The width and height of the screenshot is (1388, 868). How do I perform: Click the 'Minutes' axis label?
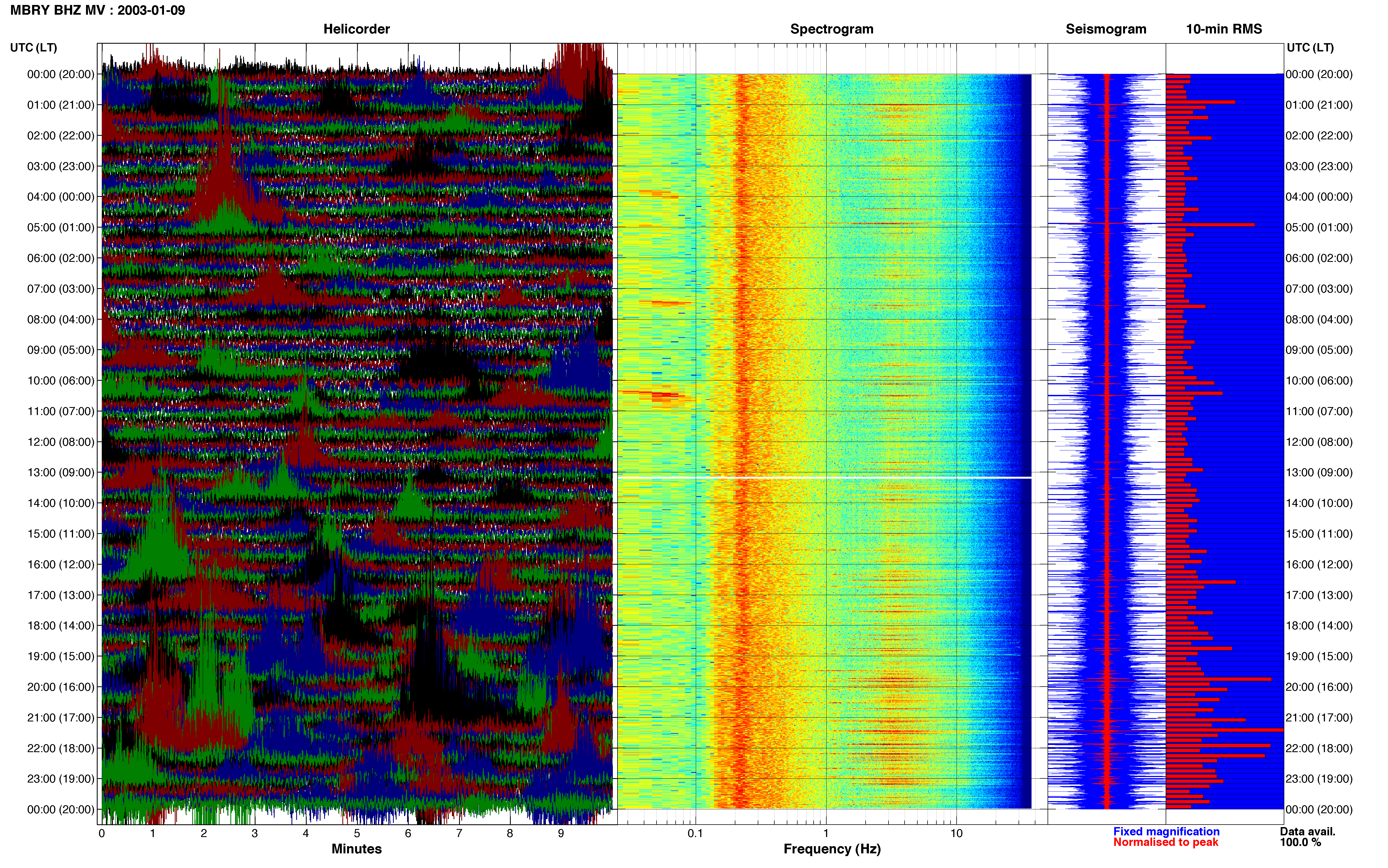[x=356, y=849]
